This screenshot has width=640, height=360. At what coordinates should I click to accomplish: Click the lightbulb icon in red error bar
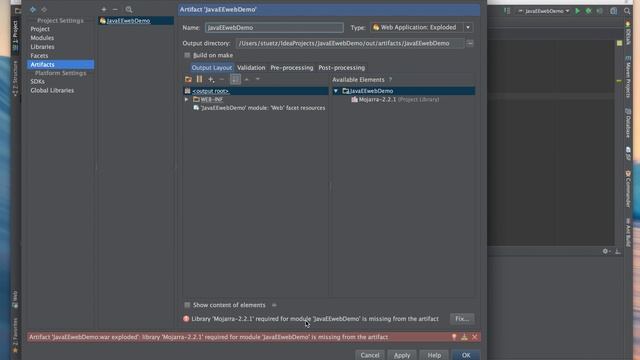coord(454,337)
